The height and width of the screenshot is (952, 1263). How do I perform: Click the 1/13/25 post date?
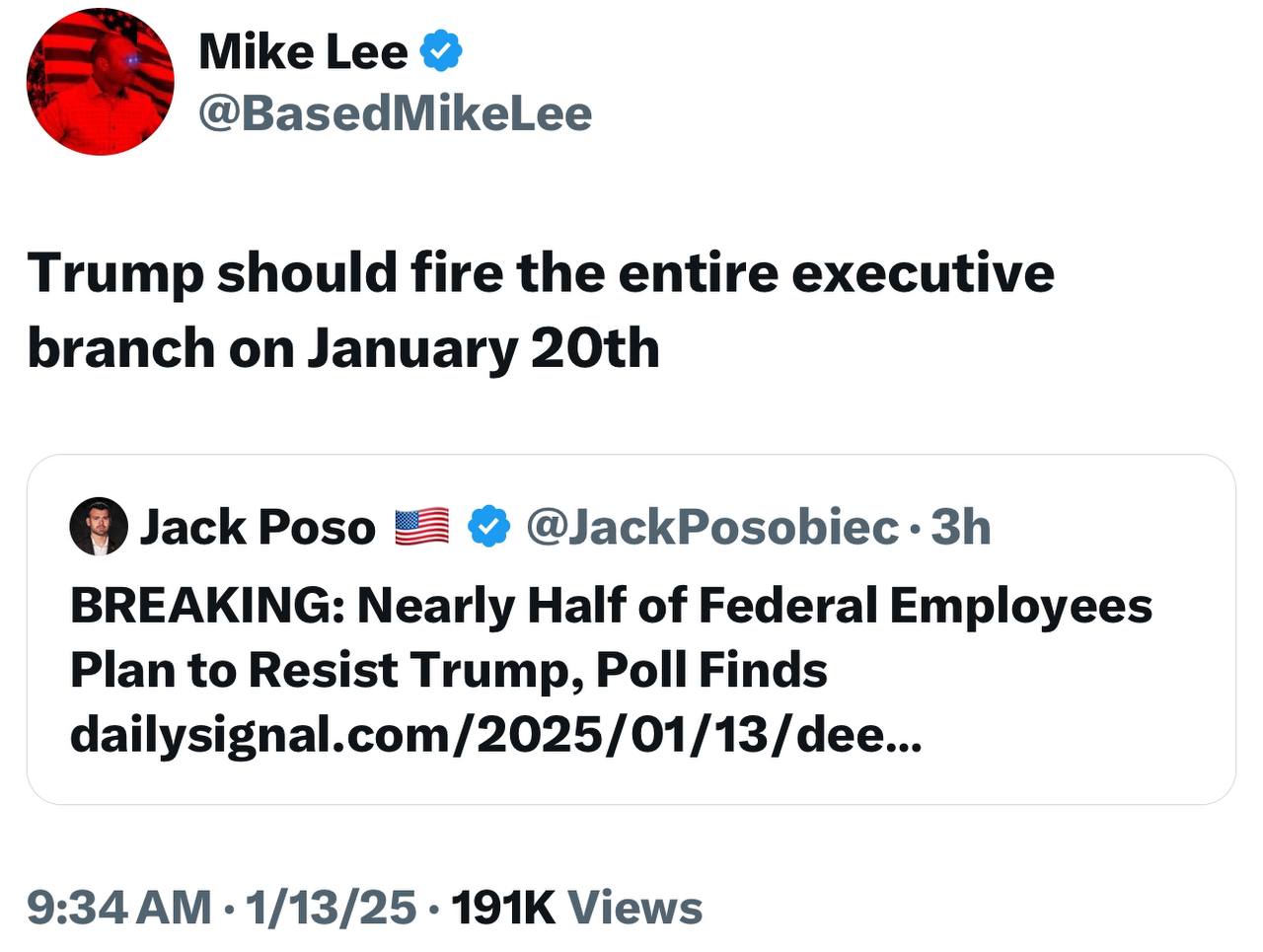coord(331,908)
